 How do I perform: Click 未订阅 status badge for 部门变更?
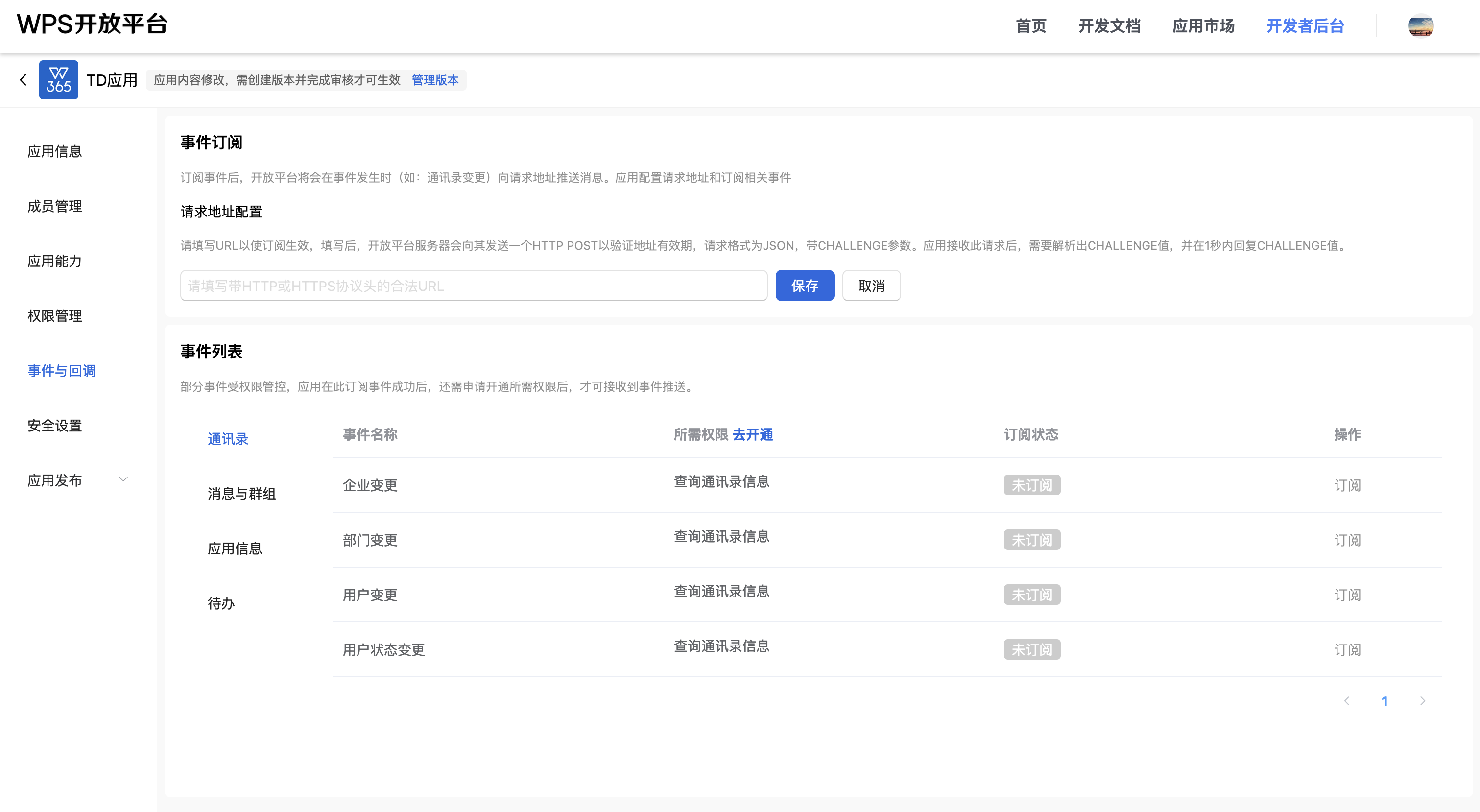[1032, 540]
